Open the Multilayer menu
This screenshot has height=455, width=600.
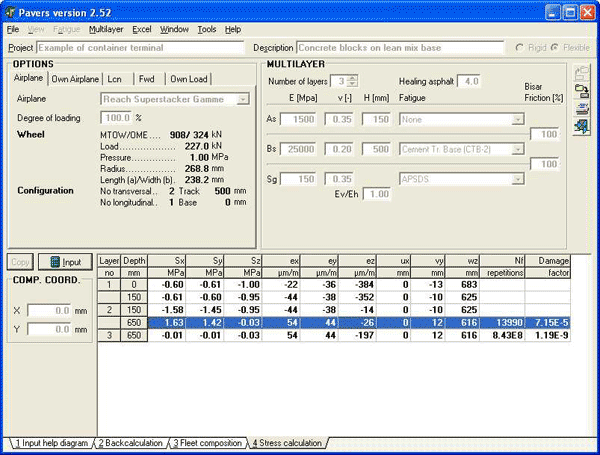tap(106, 30)
